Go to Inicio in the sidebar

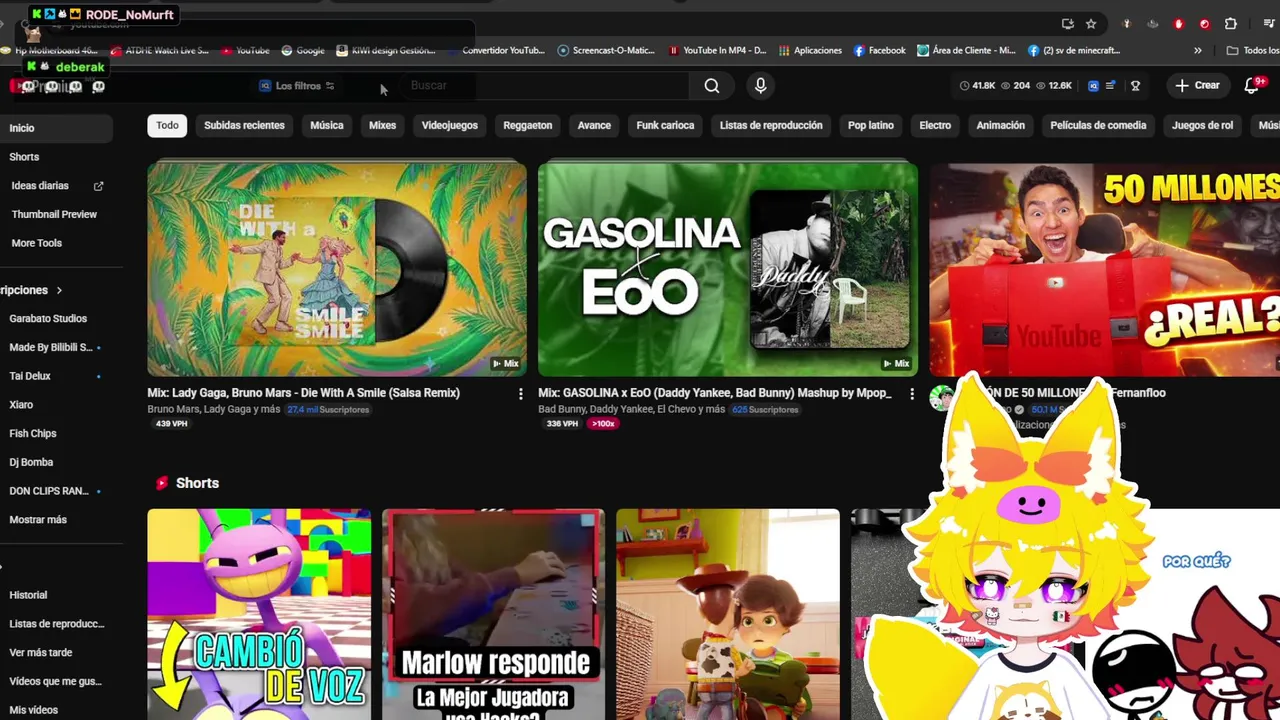[56, 128]
